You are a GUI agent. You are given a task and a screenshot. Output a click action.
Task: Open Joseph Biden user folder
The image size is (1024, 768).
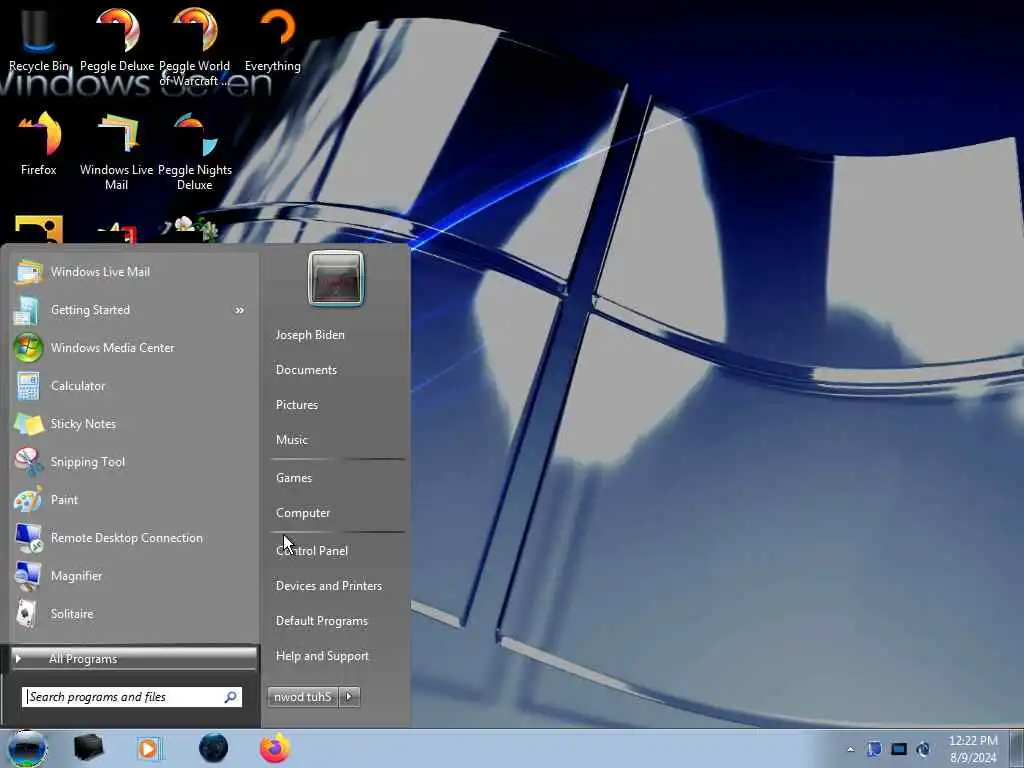tap(310, 335)
